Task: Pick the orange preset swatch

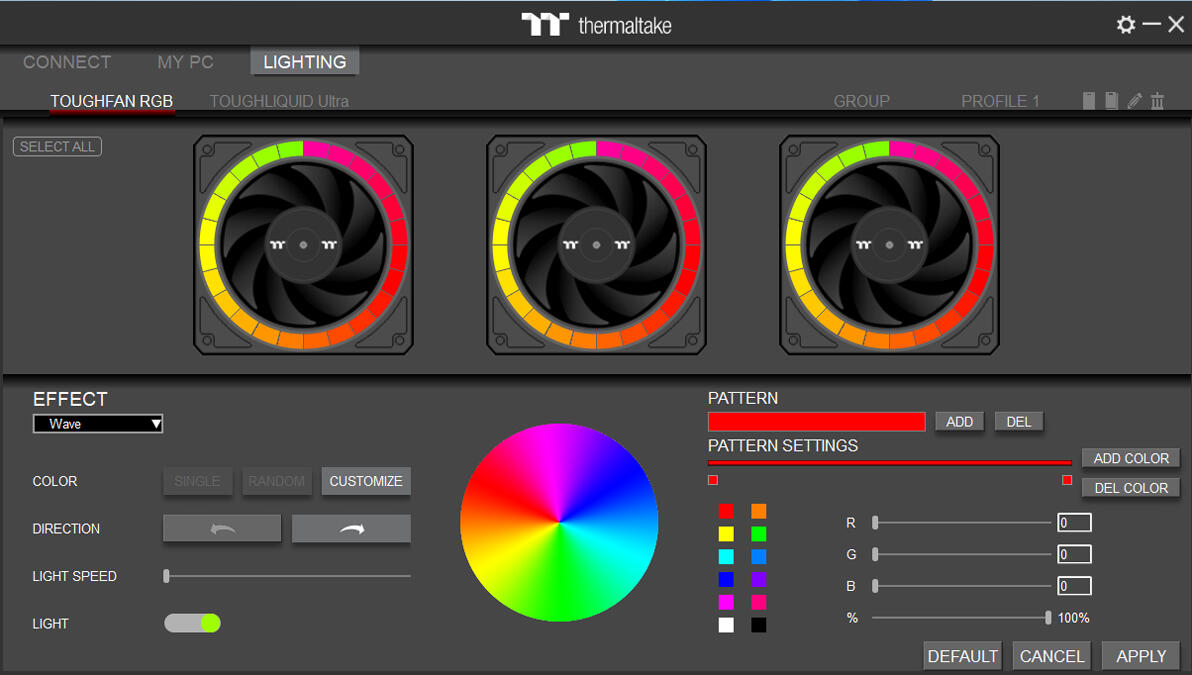Action: pyautogui.click(x=759, y=512)
